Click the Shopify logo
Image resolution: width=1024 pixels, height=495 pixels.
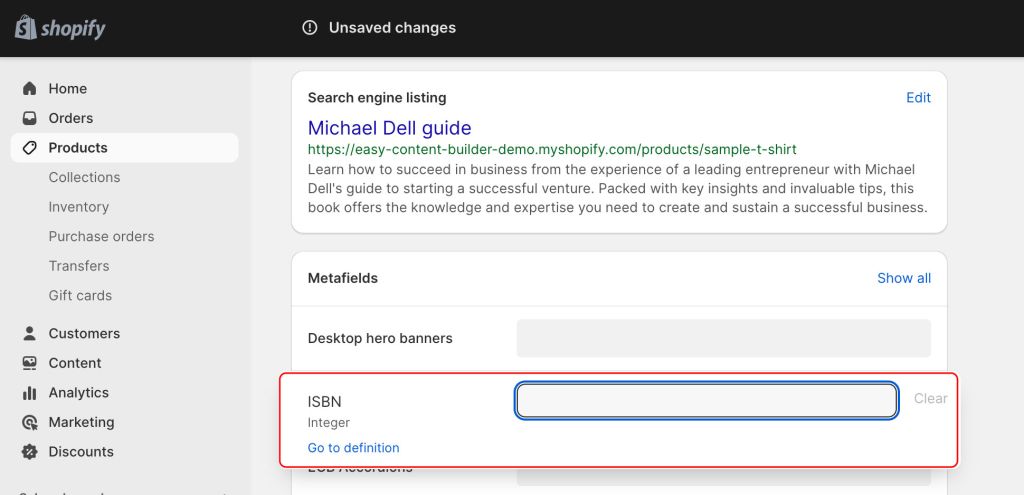(60, 28)
